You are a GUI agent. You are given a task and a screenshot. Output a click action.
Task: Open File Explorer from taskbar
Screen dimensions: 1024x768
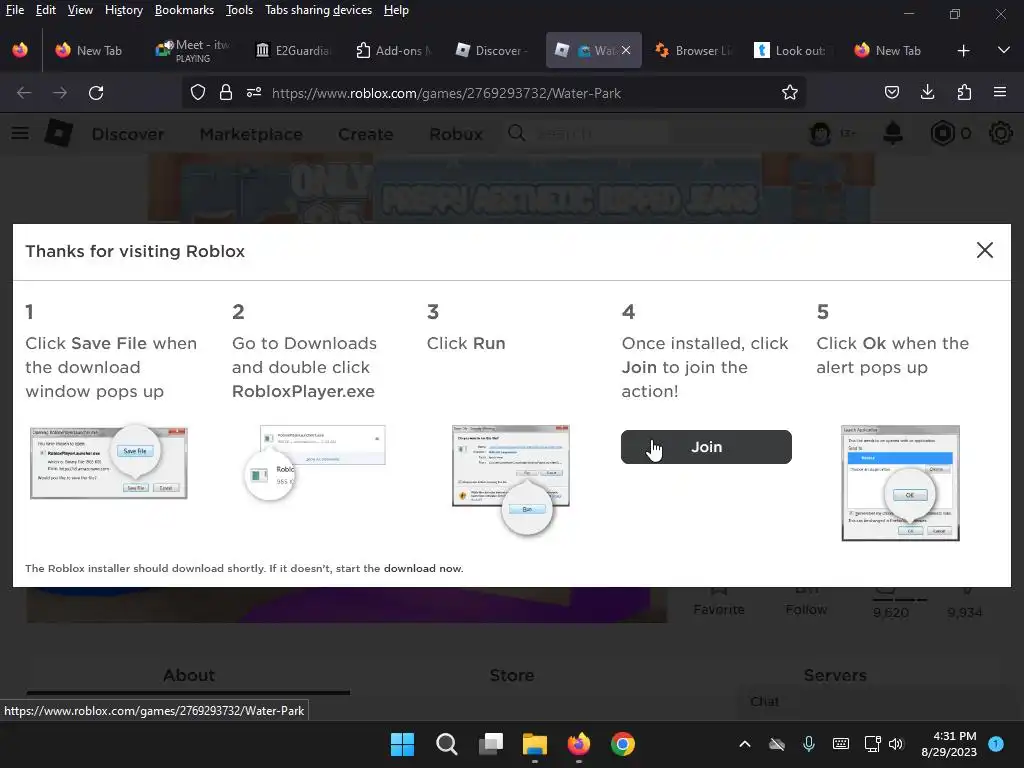coord(534,744)
